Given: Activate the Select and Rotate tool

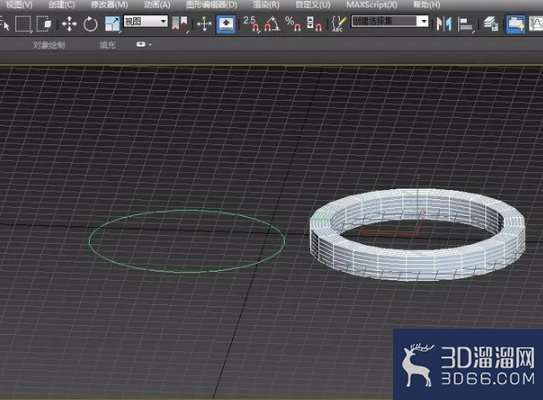Looking at the screenshot, I should [90, 24].
